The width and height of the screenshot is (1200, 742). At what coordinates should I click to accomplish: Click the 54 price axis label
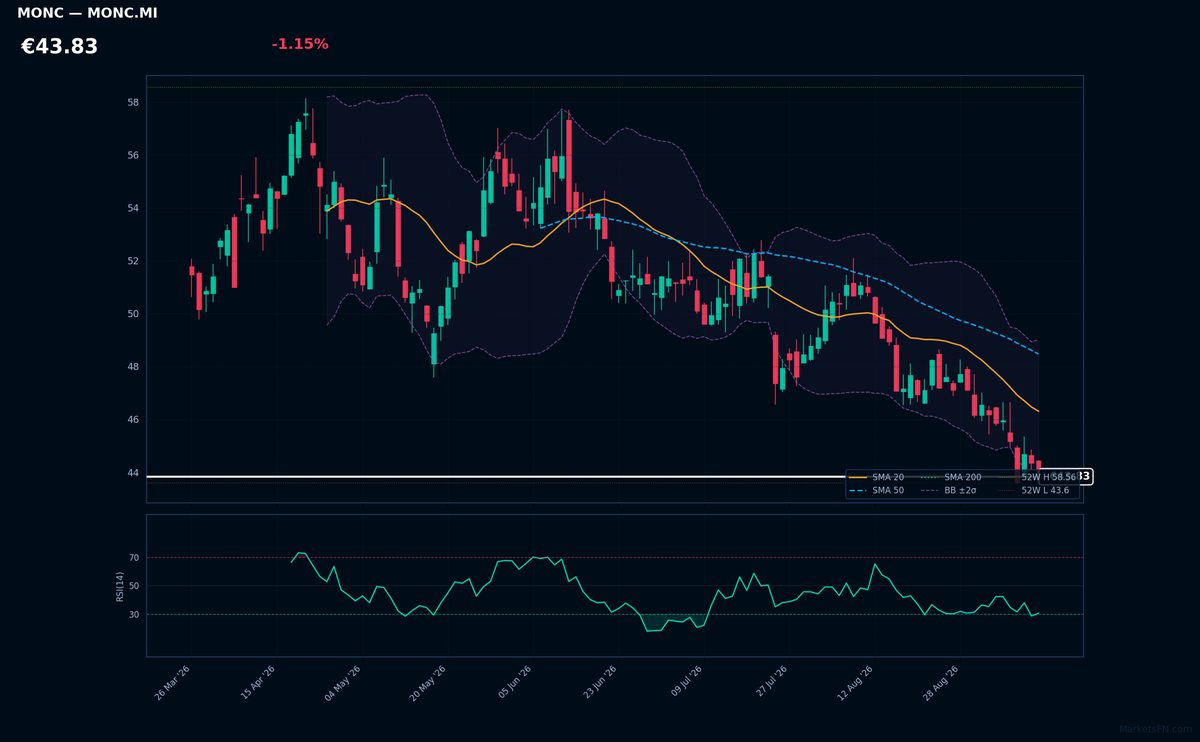tap(133, 209)
